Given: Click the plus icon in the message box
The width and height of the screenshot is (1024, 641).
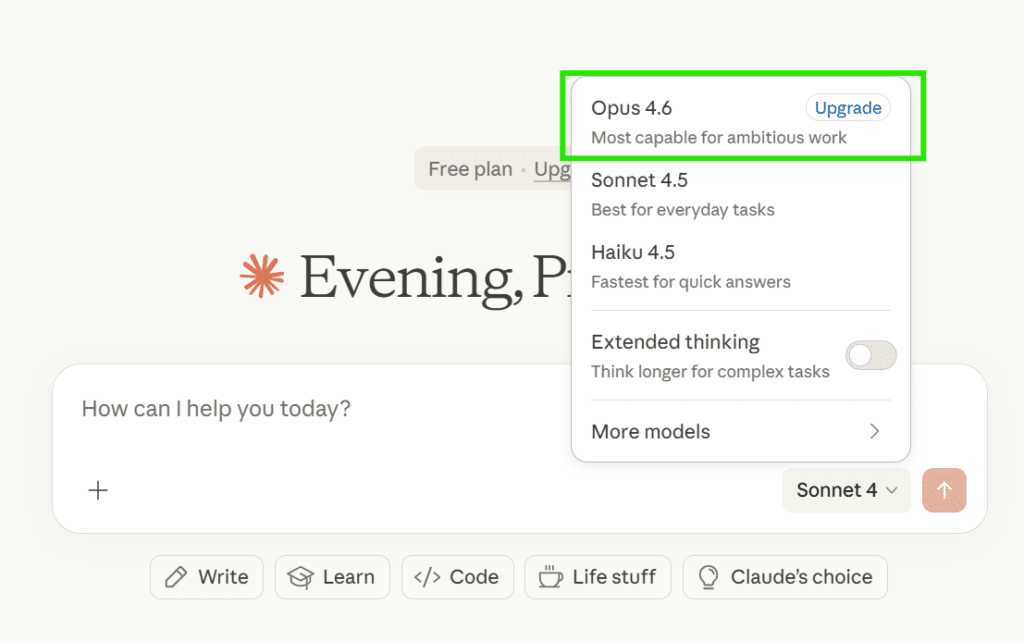Looking at the screenshot, I should pos(97,490).
